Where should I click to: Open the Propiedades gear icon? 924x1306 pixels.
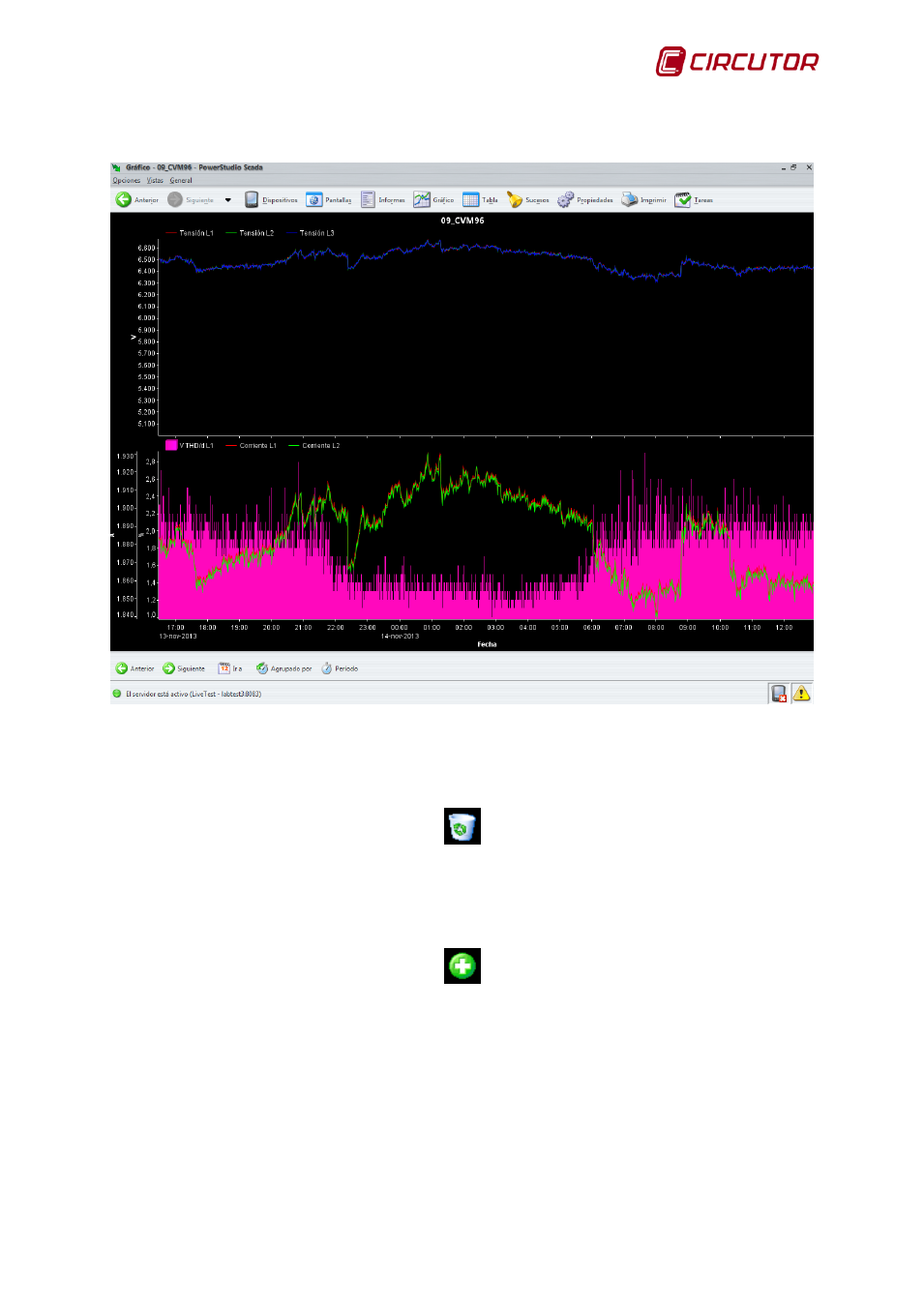(566, 200)
